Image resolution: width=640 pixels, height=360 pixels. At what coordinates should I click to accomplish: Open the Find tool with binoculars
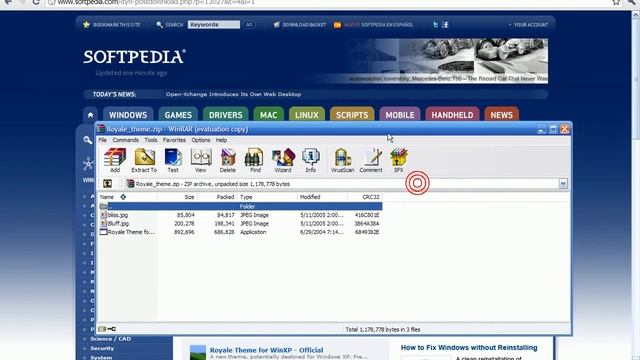point(255,160)
